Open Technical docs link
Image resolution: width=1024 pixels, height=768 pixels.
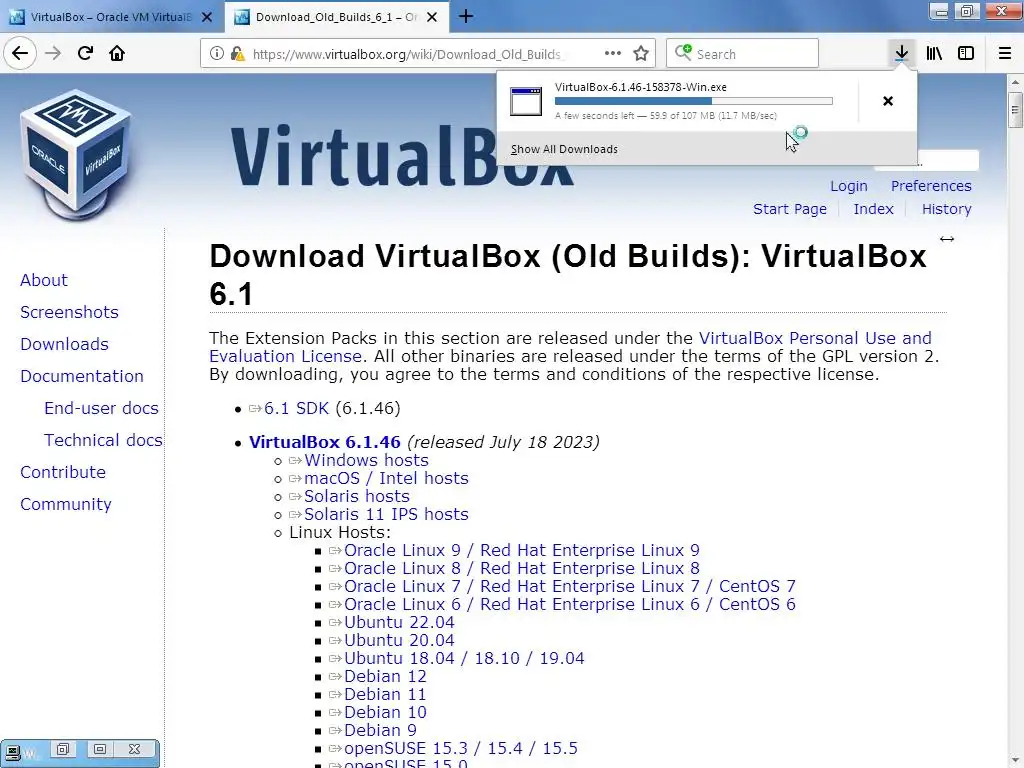[103, 440]
